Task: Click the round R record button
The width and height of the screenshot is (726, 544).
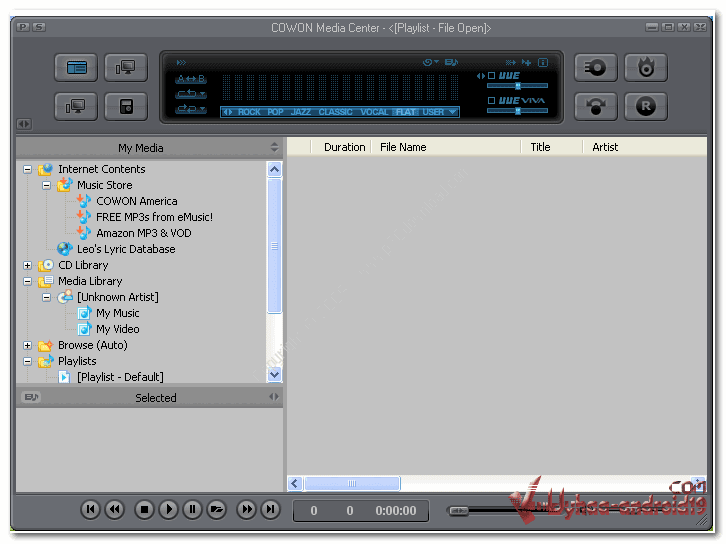Action: tap(645, 106)
